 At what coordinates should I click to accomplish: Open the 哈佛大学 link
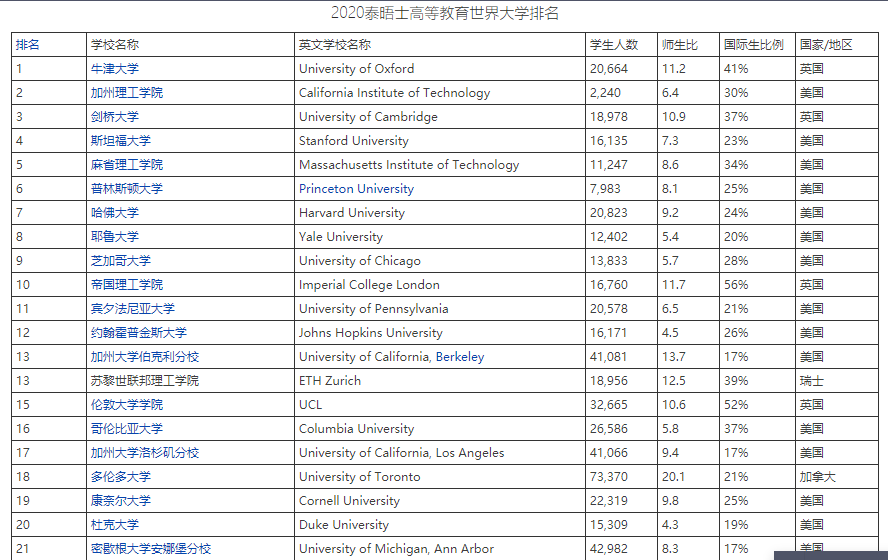click(x=114, y=213)
